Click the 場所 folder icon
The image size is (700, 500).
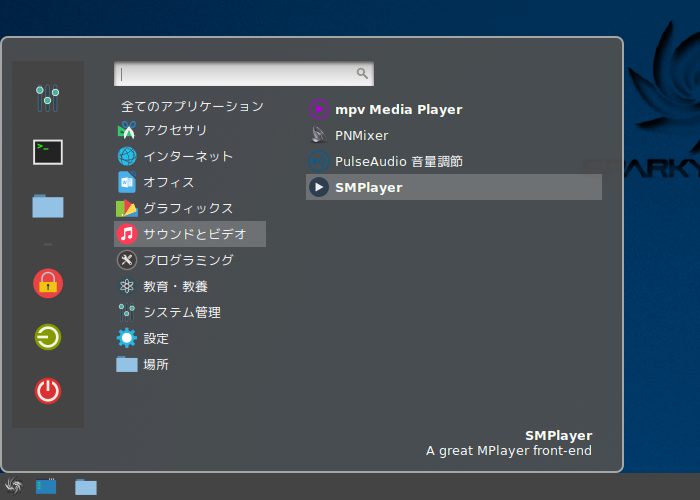[x=127, y=364]
